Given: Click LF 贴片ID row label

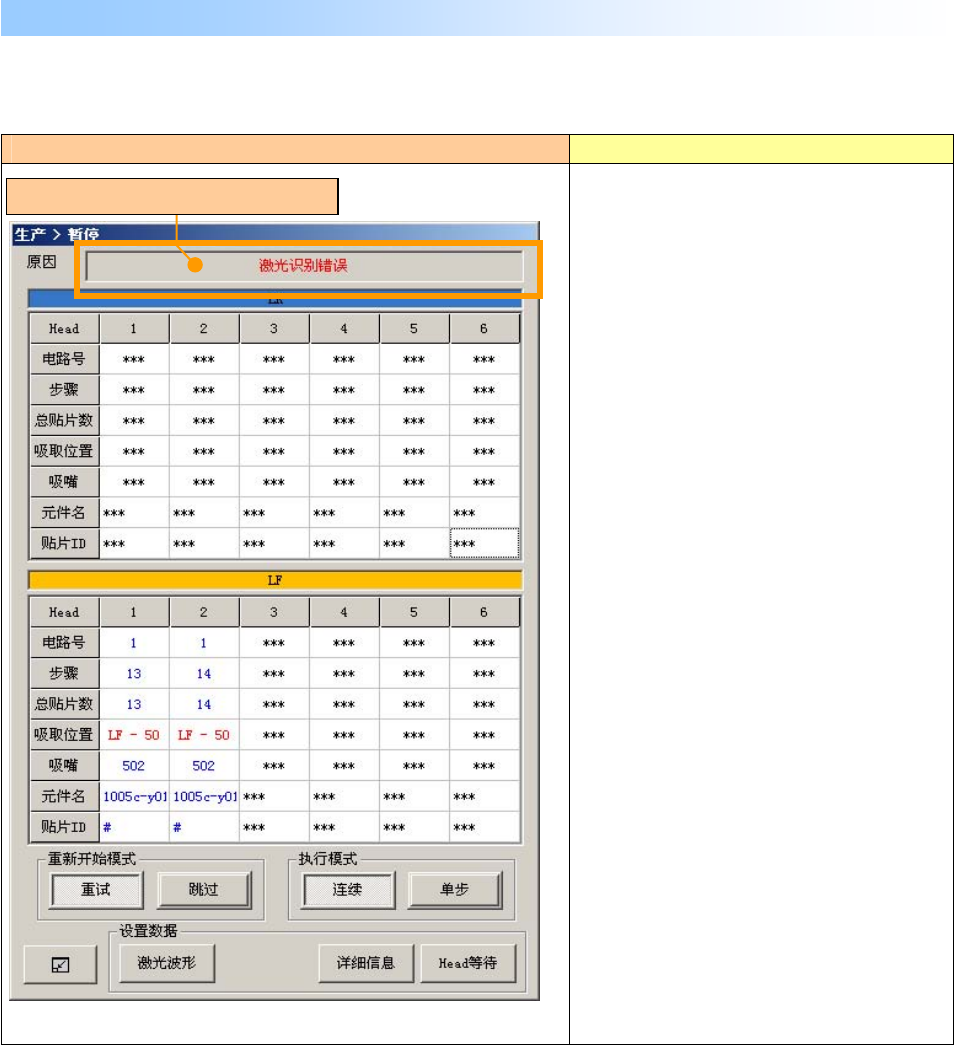Looking at the screenshot, I should (x=65, y=827).
